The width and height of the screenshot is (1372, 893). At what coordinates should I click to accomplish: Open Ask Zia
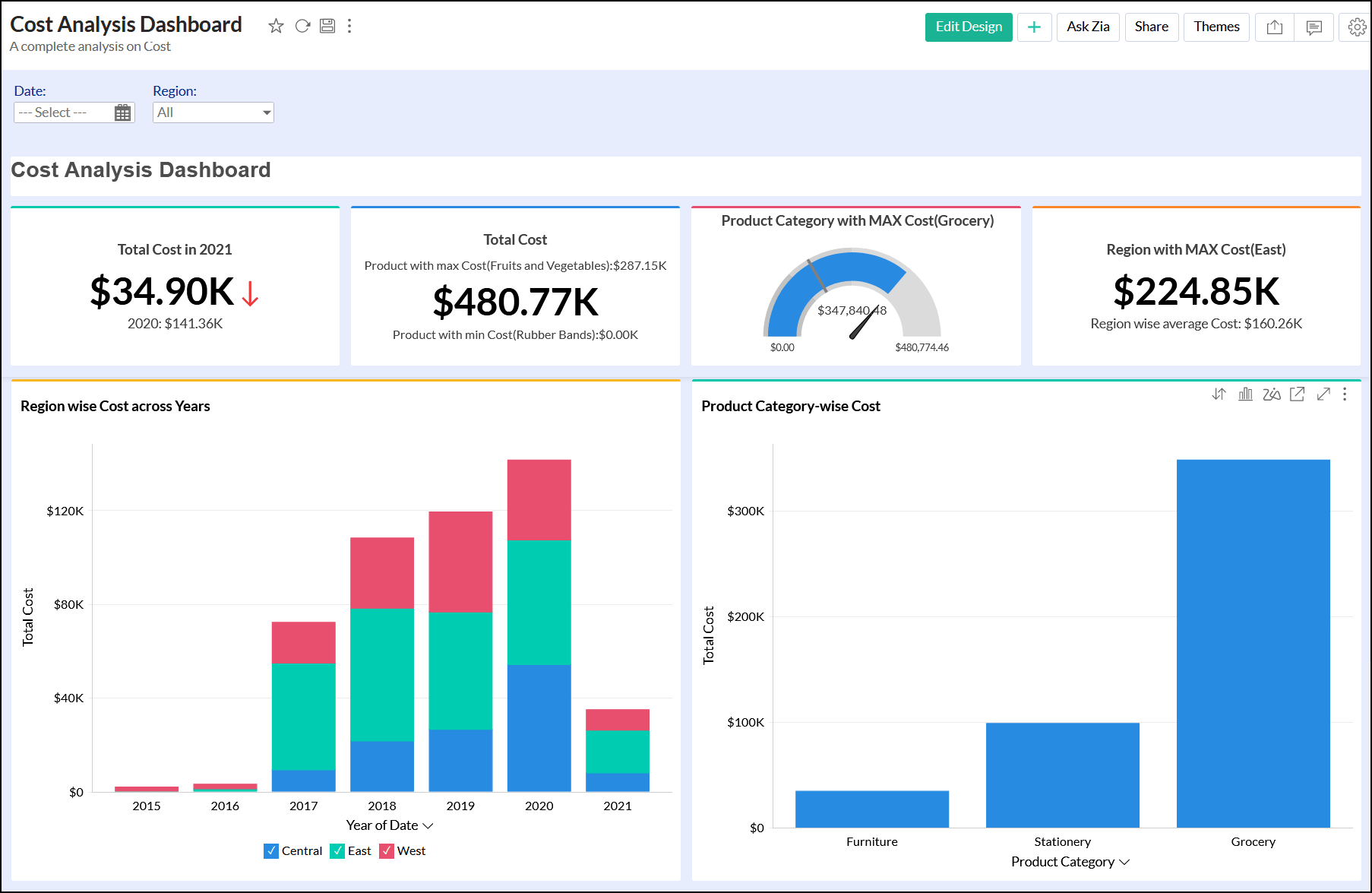coord(1087,27)
